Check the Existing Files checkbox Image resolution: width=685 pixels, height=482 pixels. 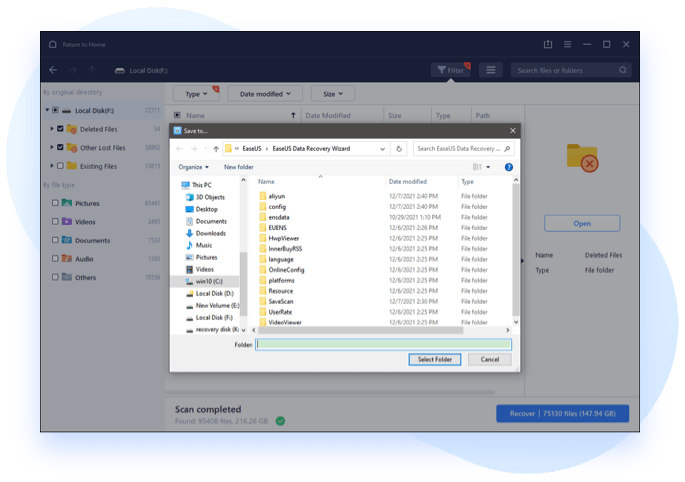(x=60, y=166)
